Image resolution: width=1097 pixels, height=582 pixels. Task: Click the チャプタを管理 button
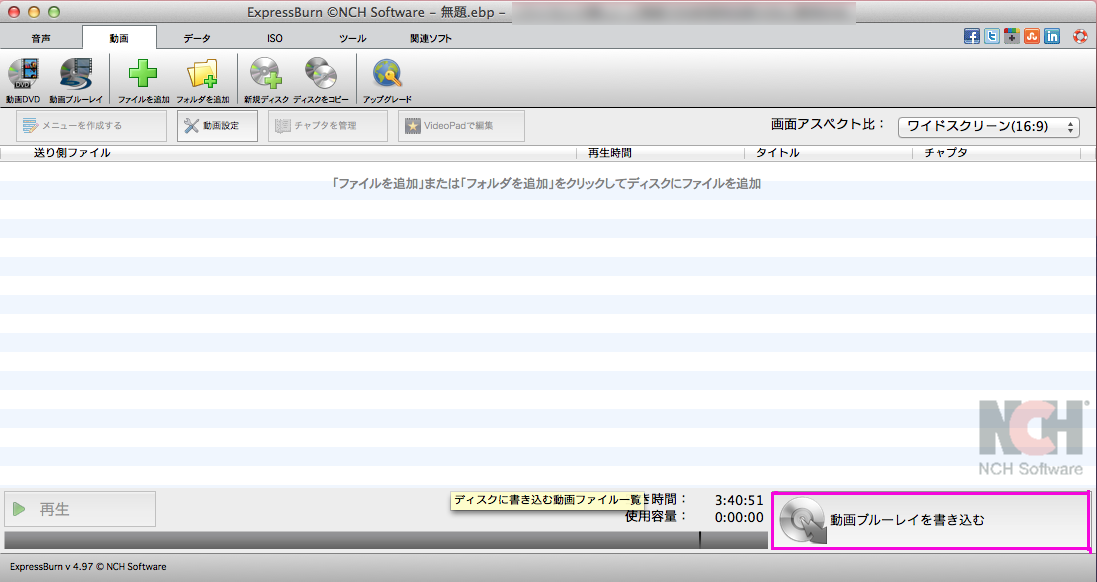point(328,126)
